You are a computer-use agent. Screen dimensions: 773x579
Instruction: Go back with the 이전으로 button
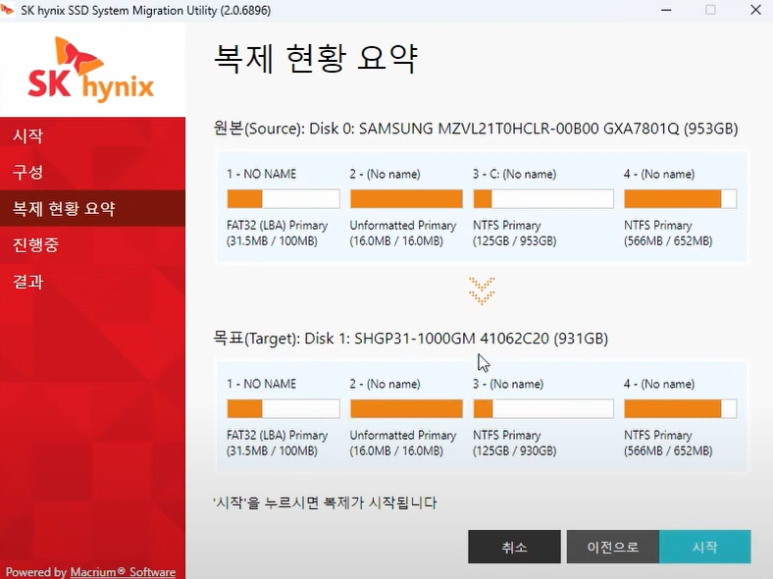click(613, 546)
